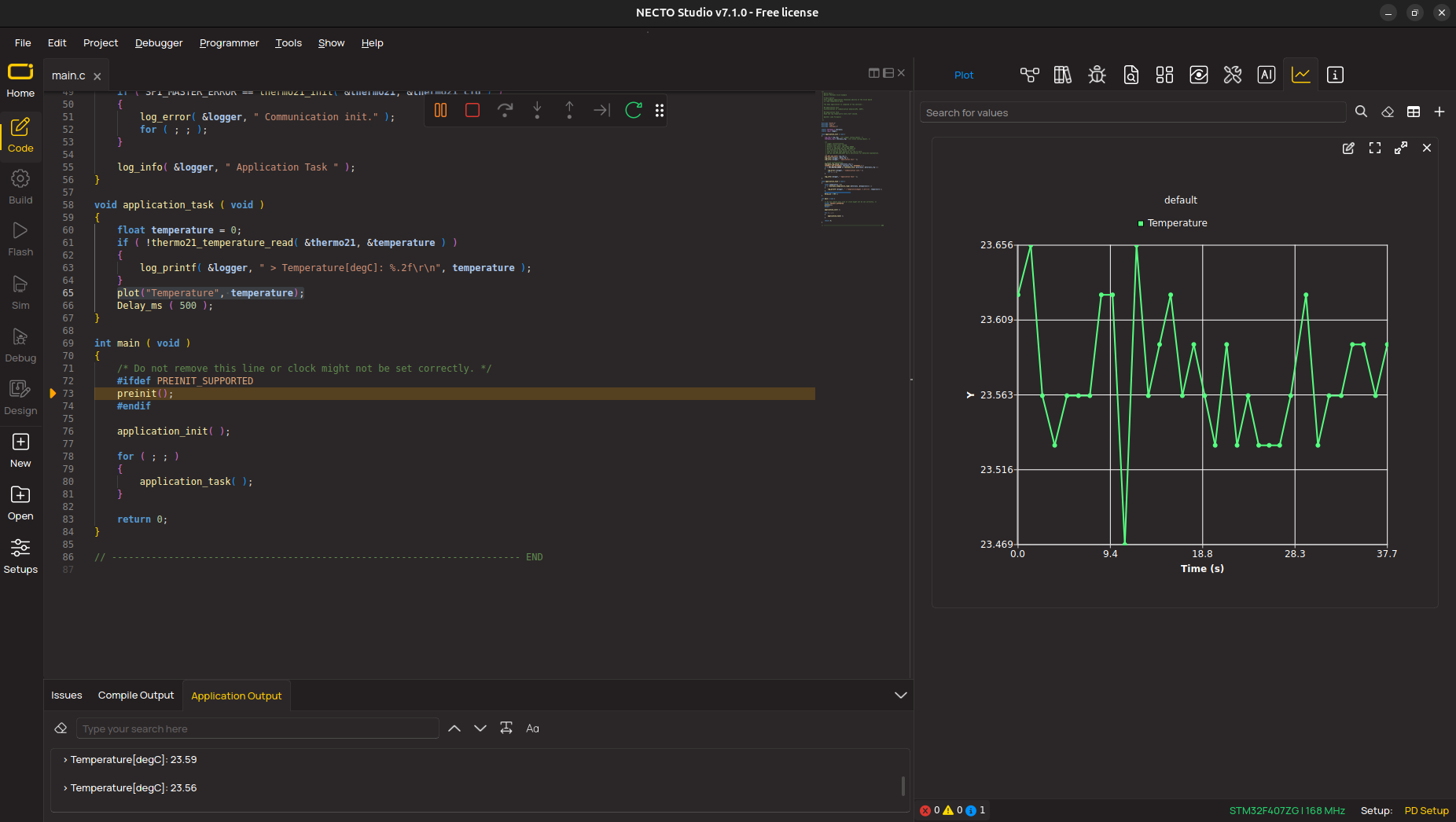Close the default plot card
Image resolution: width=1456 pixels, height=822 pixels.
coord(1427,148)
